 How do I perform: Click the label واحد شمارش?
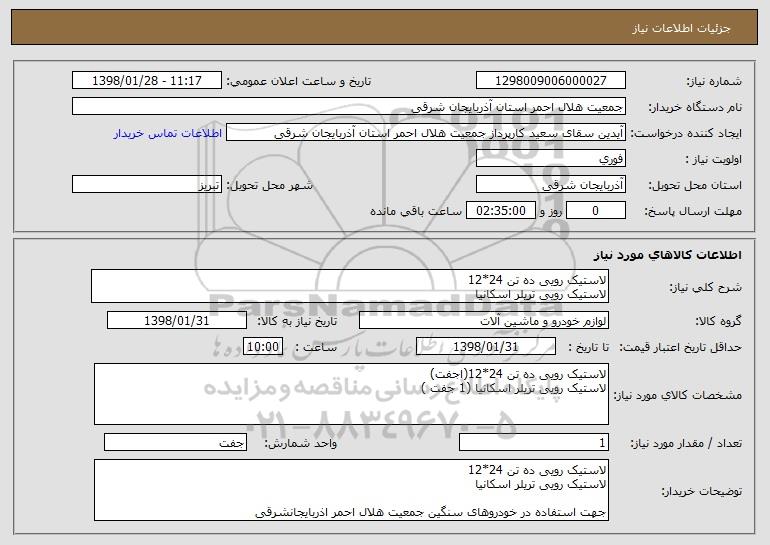pos(301,443)
